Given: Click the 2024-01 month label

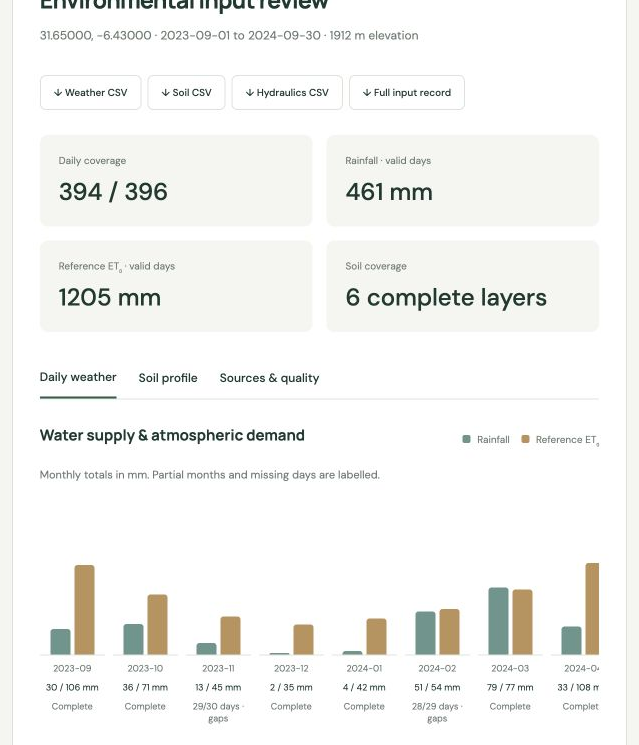Looking at the screenshot, I should coord(364,669).
